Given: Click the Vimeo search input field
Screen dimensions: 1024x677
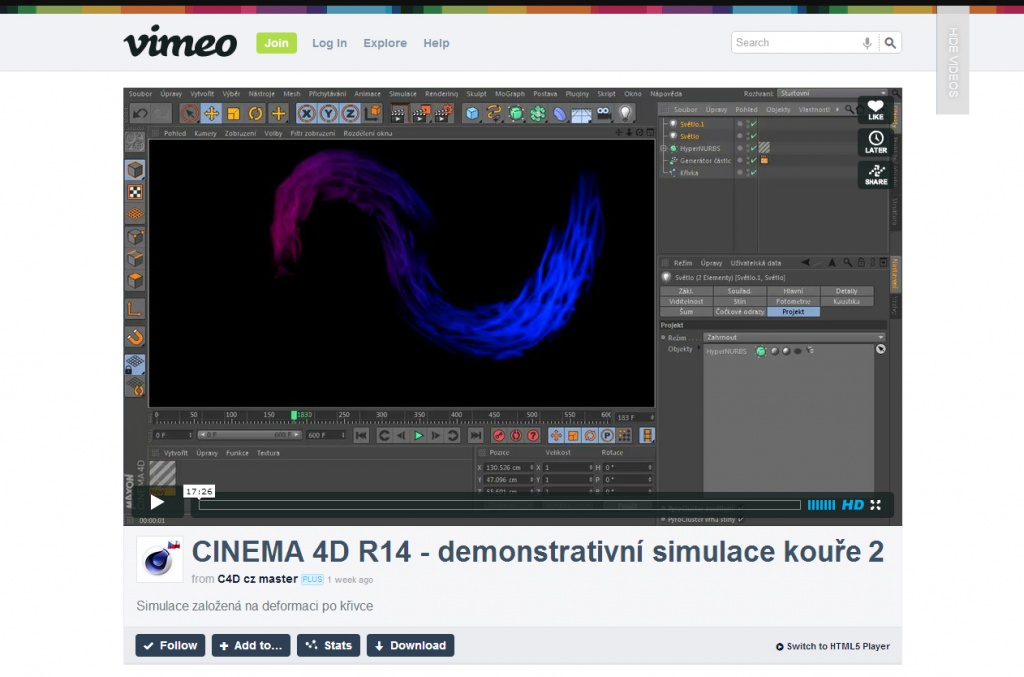Looking at the screenshot, I should coord(797,43).
